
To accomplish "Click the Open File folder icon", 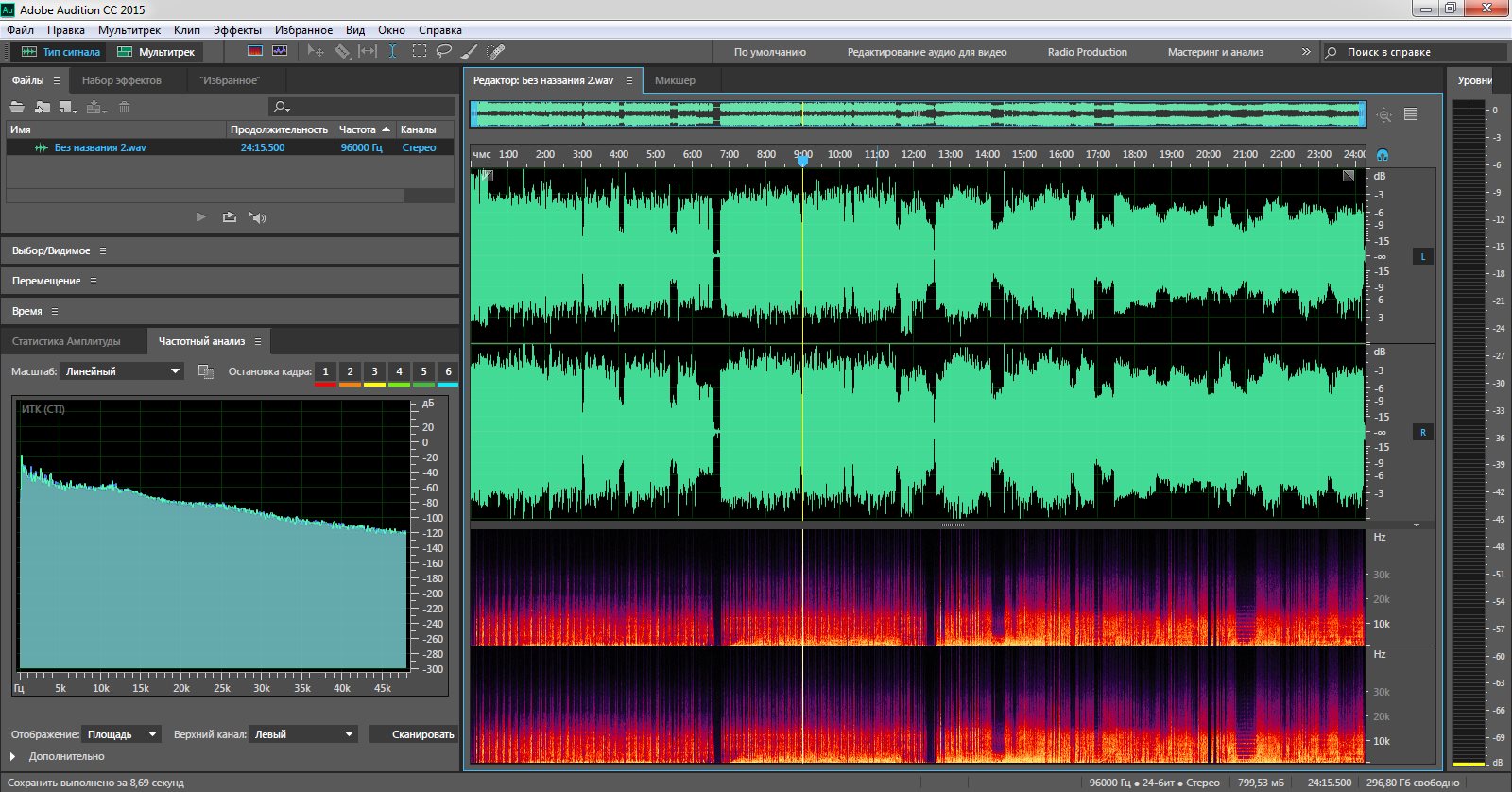I will click(17, 107).
